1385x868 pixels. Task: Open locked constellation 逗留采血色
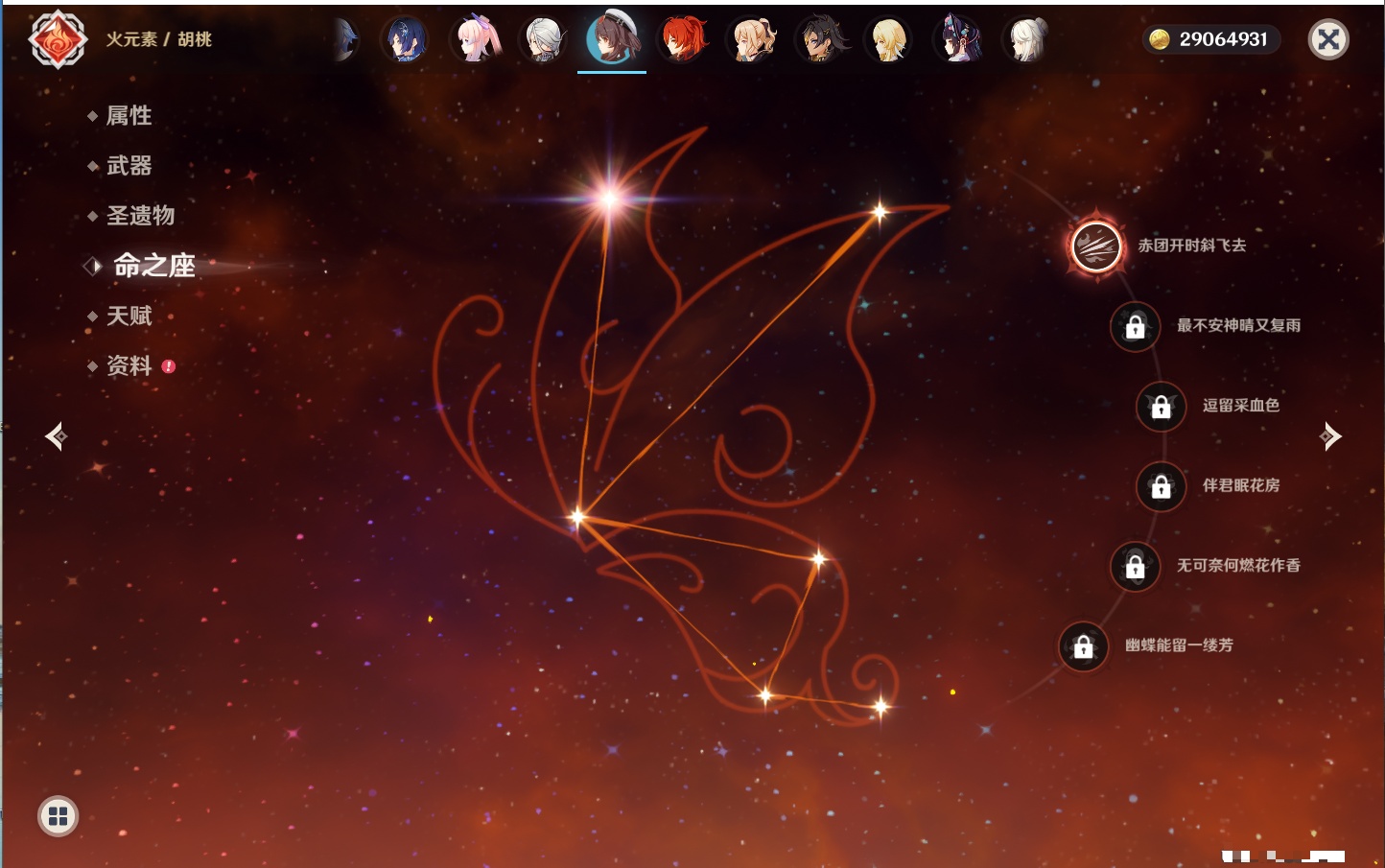[1161, 406]
